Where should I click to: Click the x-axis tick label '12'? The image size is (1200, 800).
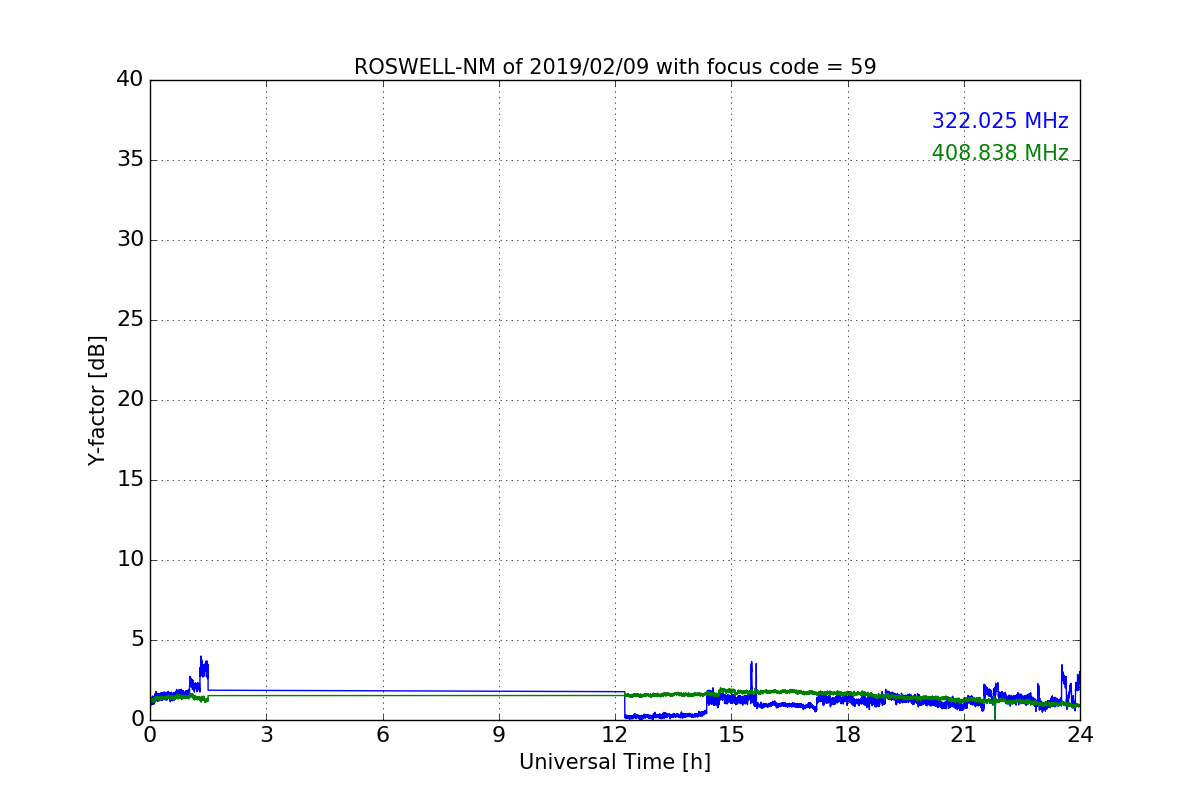click(x=615, y=735)
